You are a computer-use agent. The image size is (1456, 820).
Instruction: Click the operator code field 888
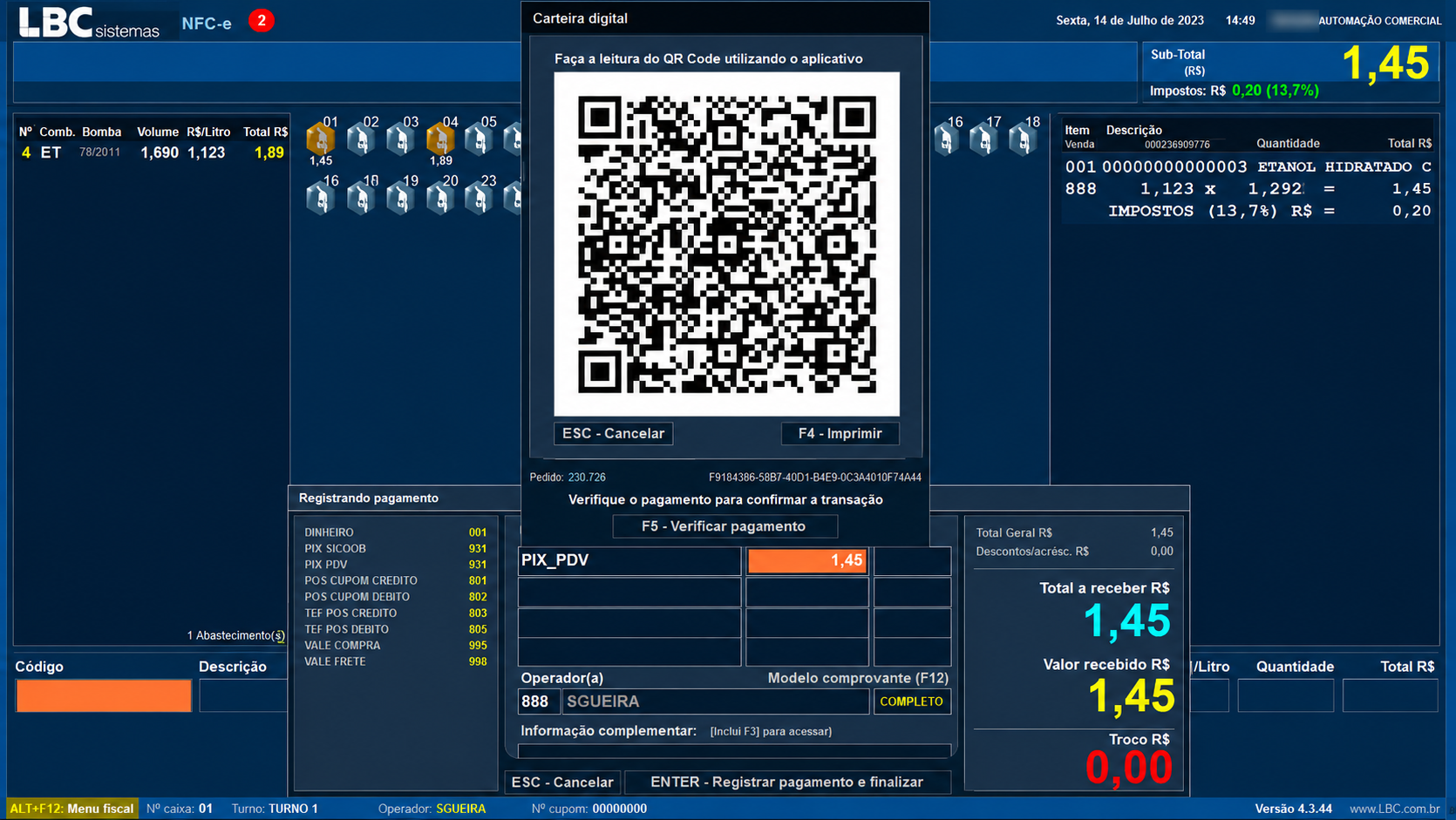pos(539,701)
